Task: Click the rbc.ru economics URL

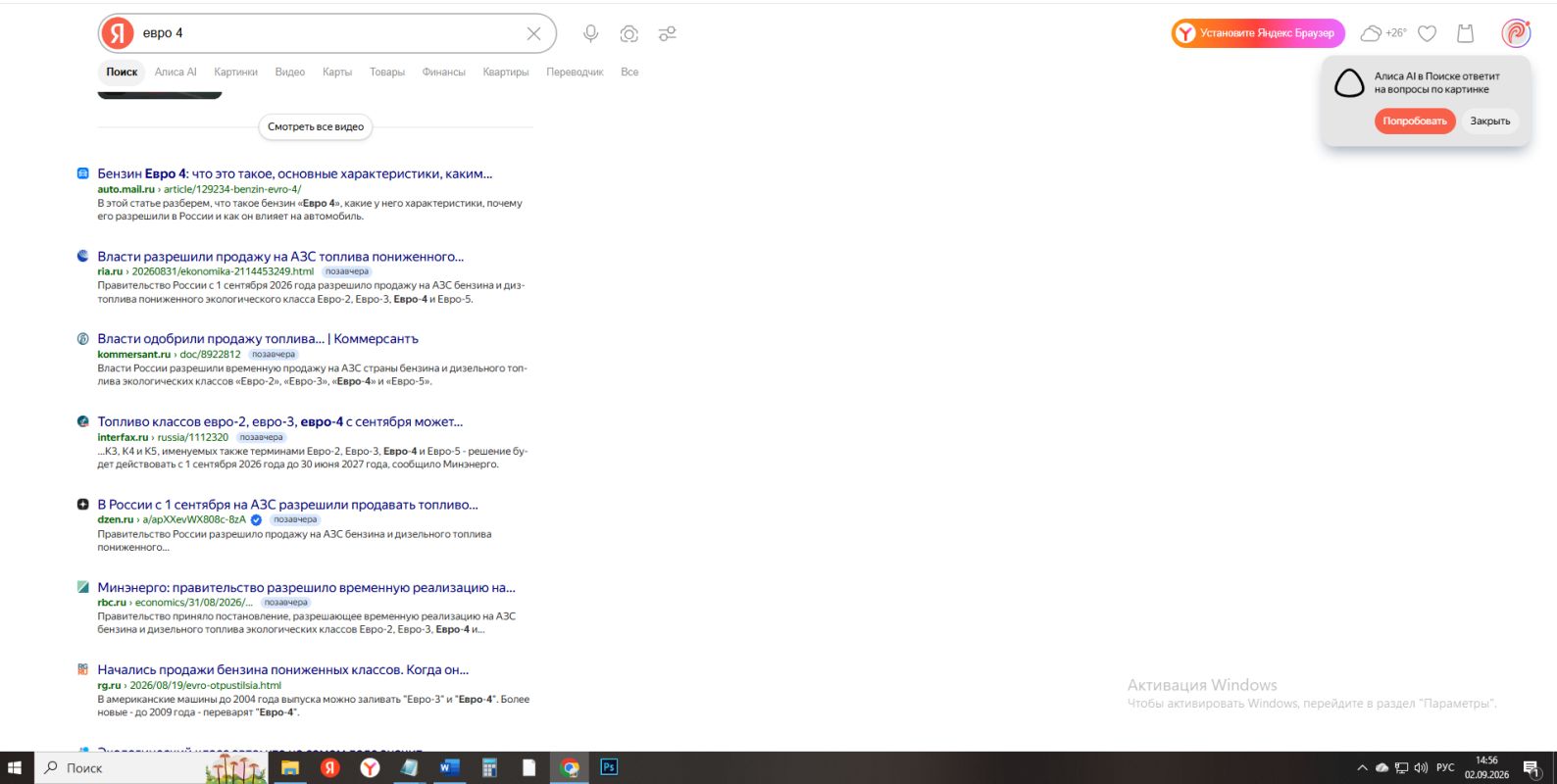Action: point(175,602)
